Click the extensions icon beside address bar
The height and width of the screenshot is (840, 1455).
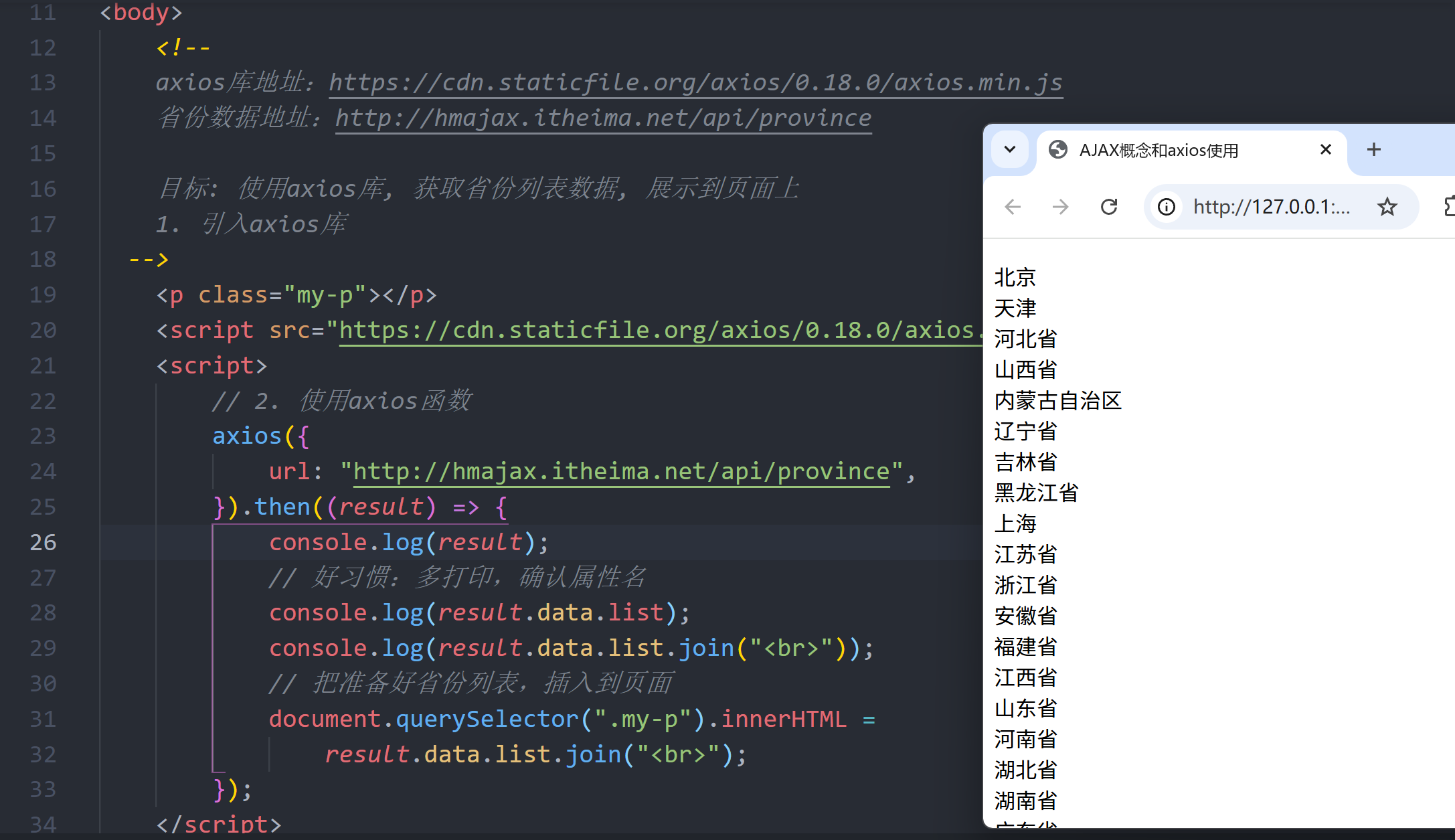click(x=1449, y=207)
